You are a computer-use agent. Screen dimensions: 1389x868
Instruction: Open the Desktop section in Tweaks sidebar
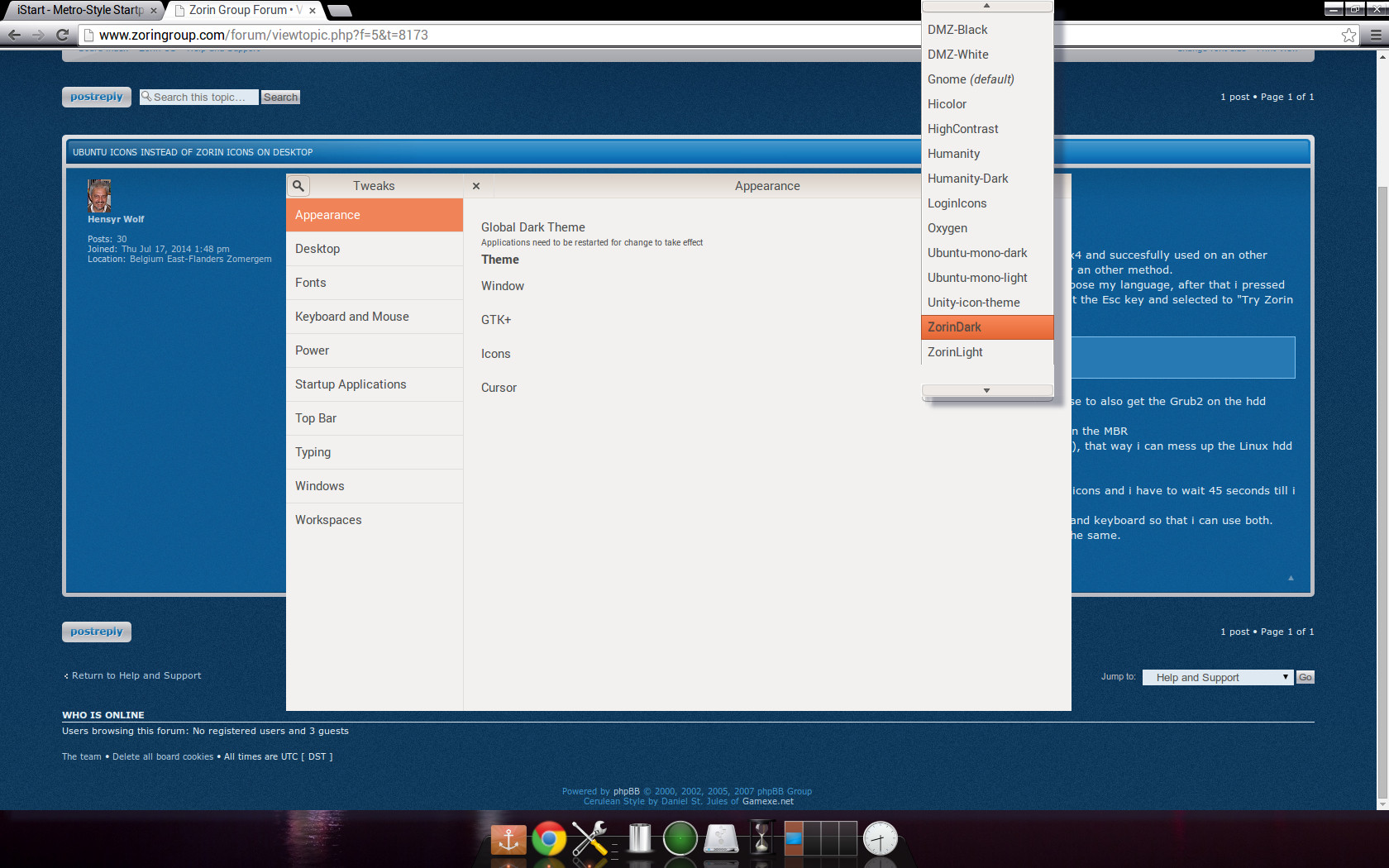pyautogui.click(x=317, y=249)
